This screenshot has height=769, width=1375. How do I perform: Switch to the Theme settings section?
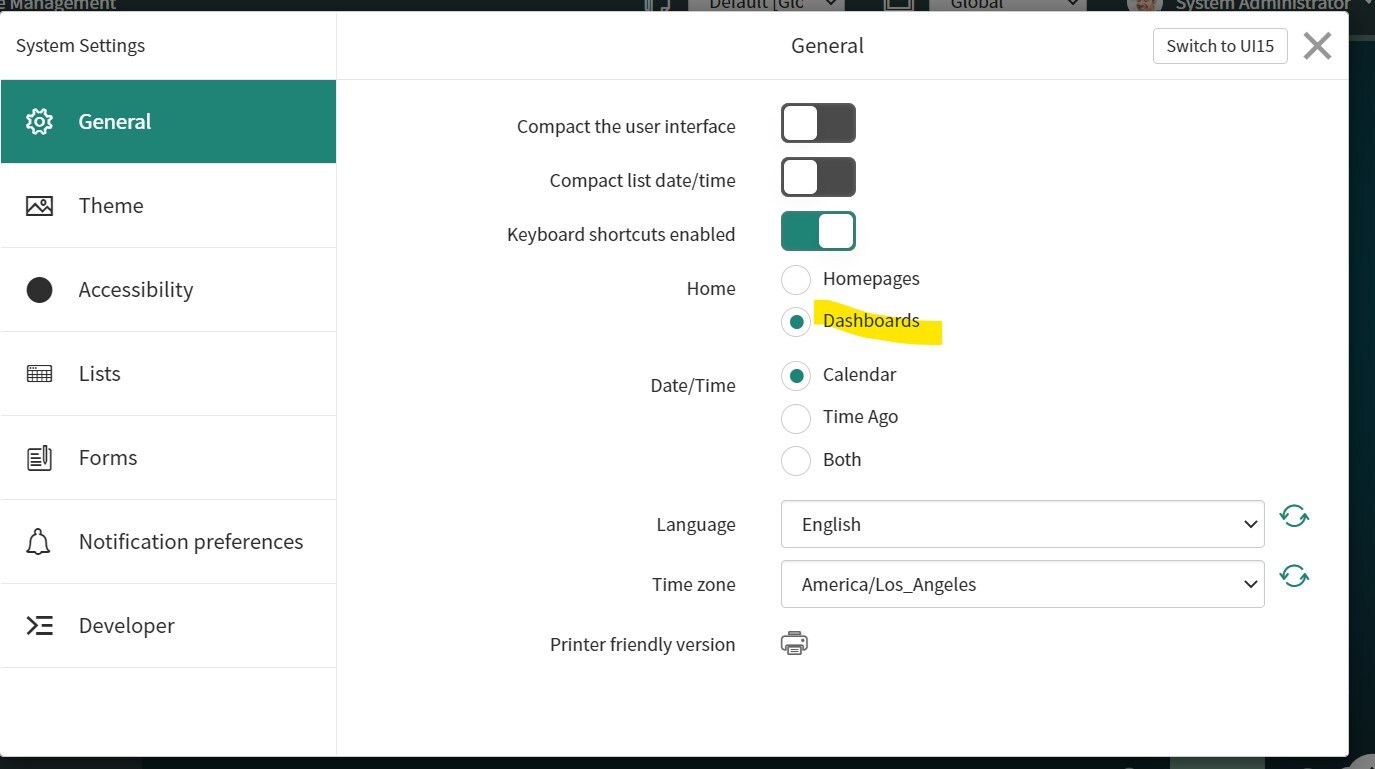110,205
